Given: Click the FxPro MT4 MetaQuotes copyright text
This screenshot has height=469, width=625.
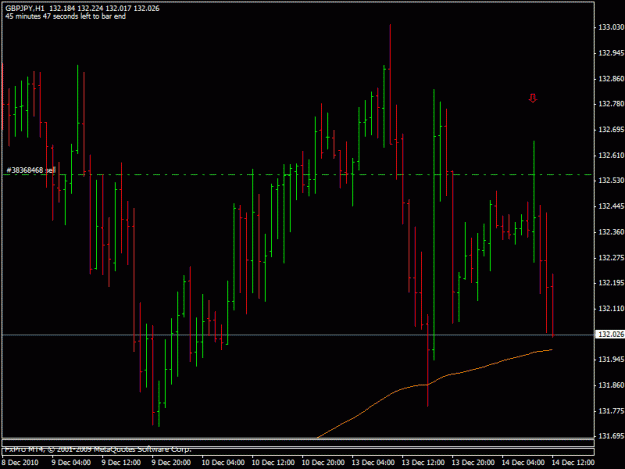Looking at the screenshot, I should [x=98, y=449].
